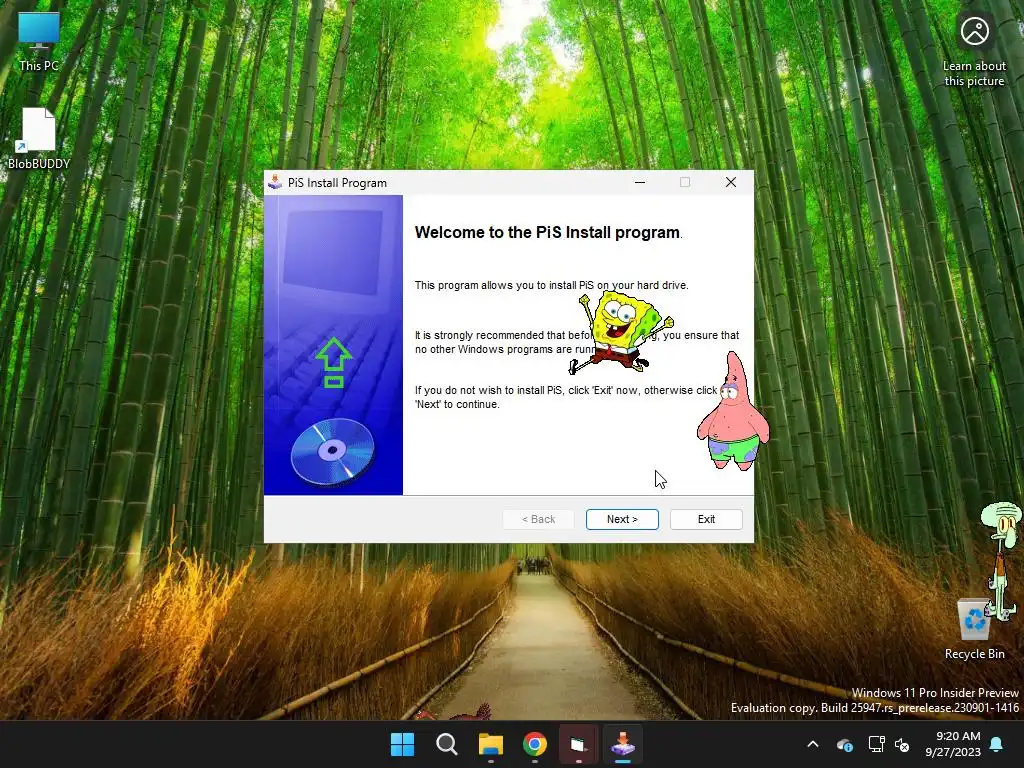The image size is (1024, 768).
Task: Switch to the dark folder app on the taskbar
Action: [579, 744]
